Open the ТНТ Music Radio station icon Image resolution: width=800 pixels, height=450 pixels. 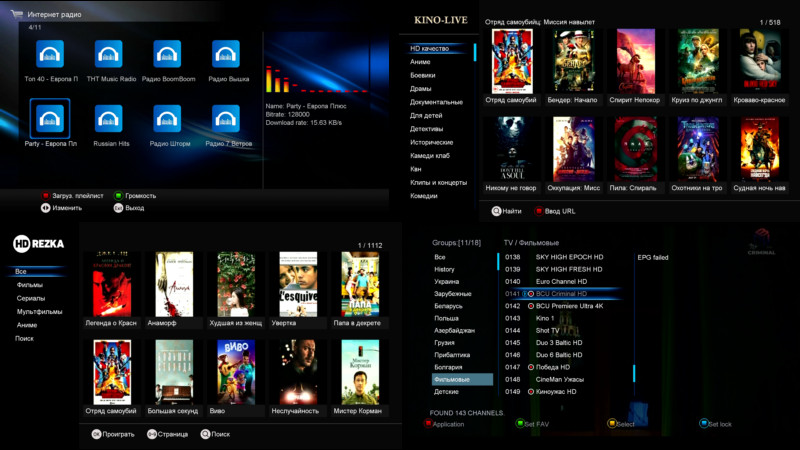pos(109,54)
